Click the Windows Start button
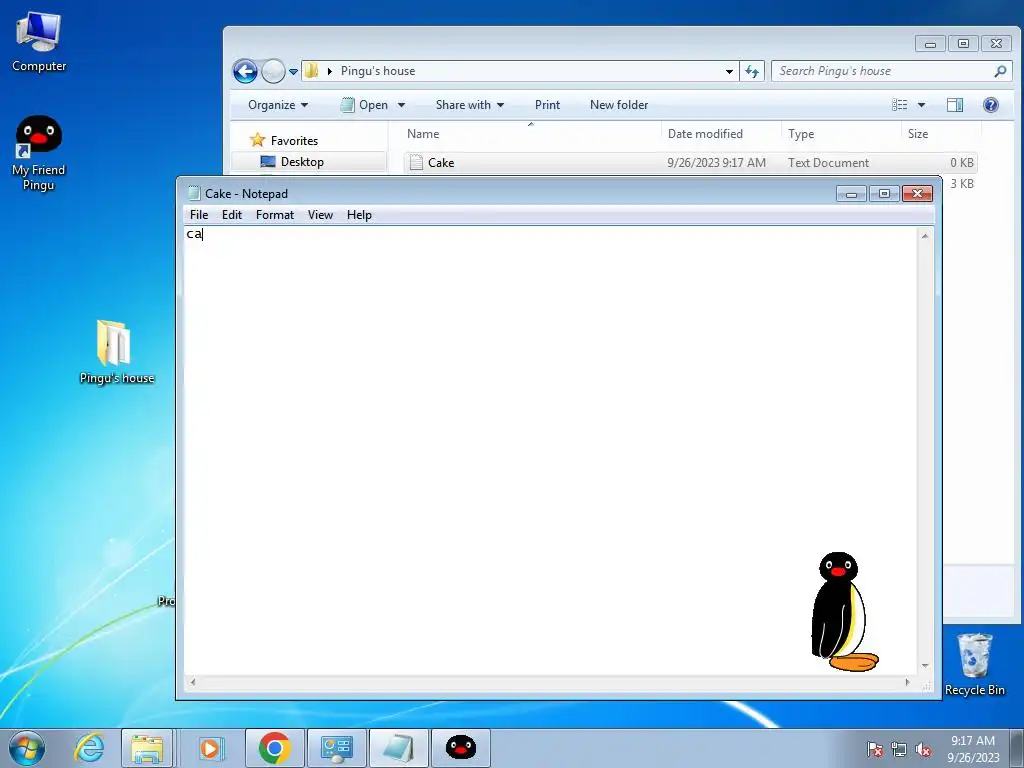Screen dimensions: 1024x768 pos(27,748)
